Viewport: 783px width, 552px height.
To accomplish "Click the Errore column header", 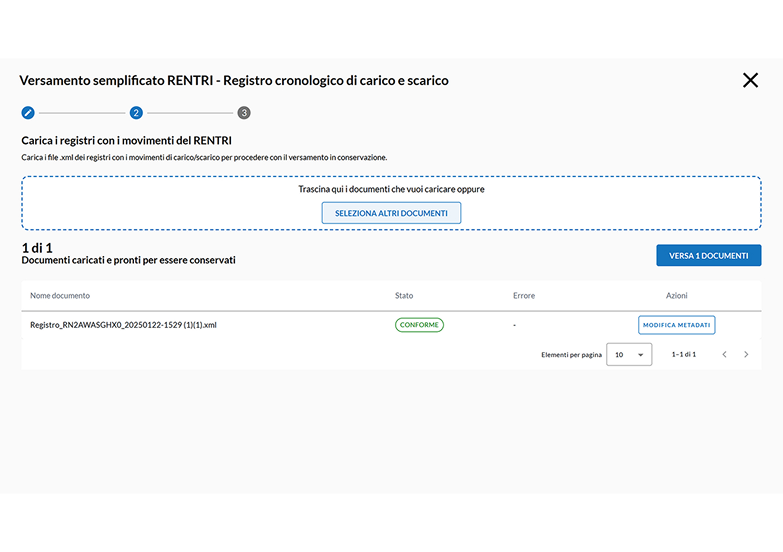I will pos(524,296).
